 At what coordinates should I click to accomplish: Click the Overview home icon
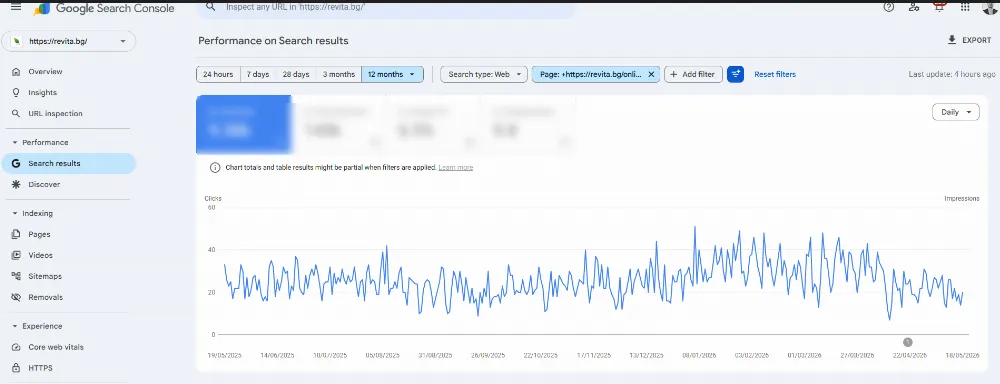tap(17, 71)
